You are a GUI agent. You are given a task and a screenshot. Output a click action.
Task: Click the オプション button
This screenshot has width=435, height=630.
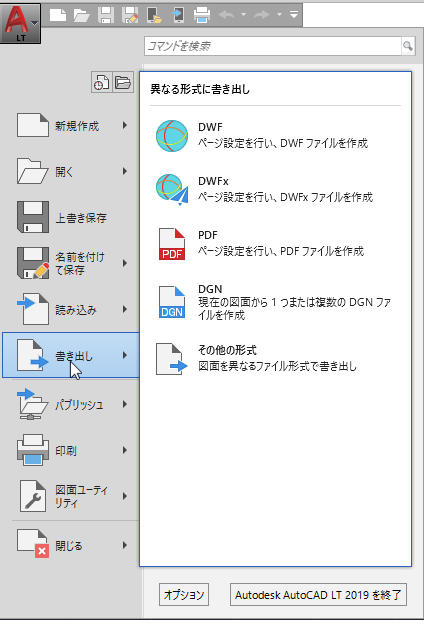pyautogui.click(x=184, y=595)
